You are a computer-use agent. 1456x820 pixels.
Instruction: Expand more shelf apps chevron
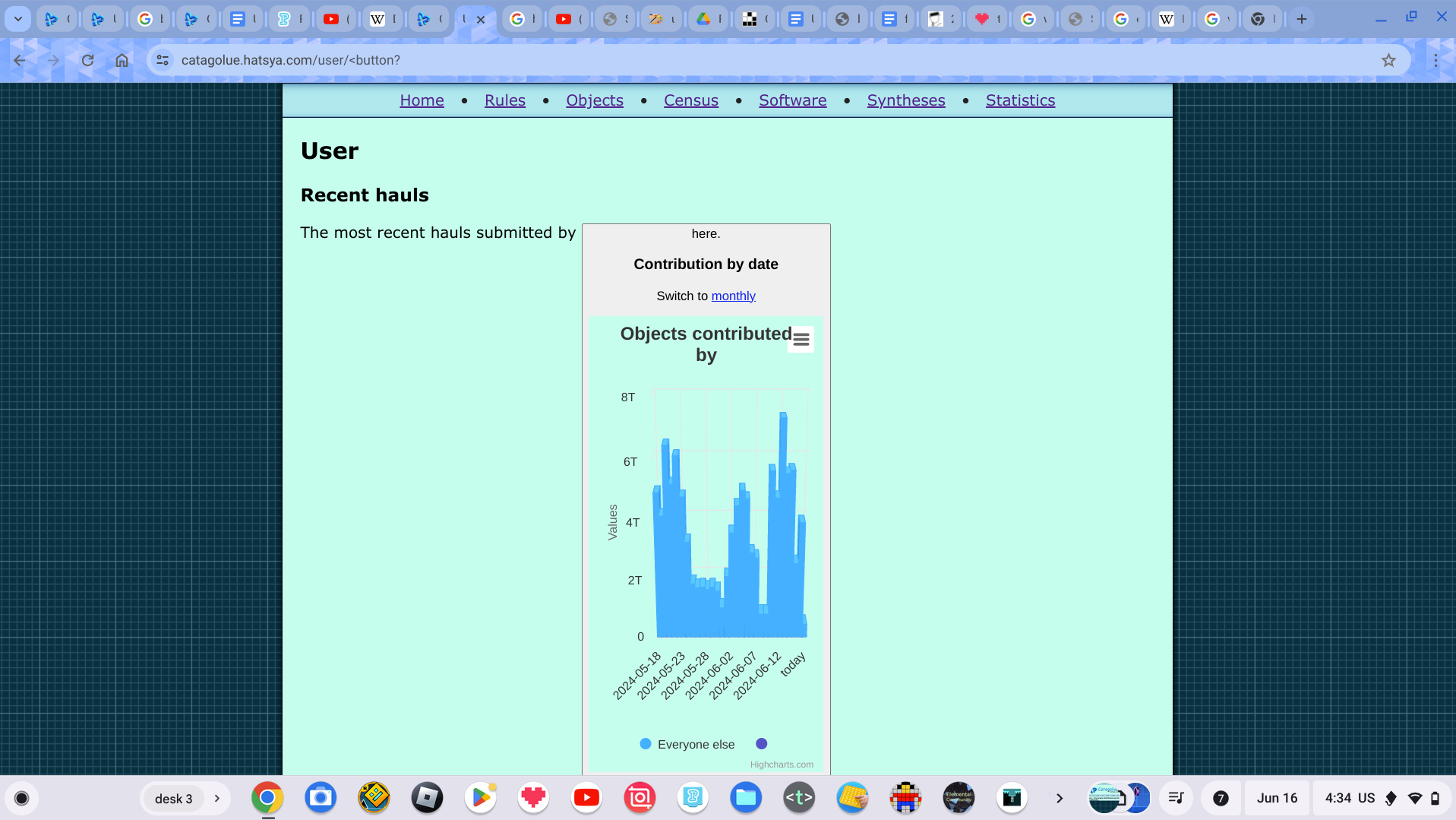pyautogui.click(x=1060, y=799)
